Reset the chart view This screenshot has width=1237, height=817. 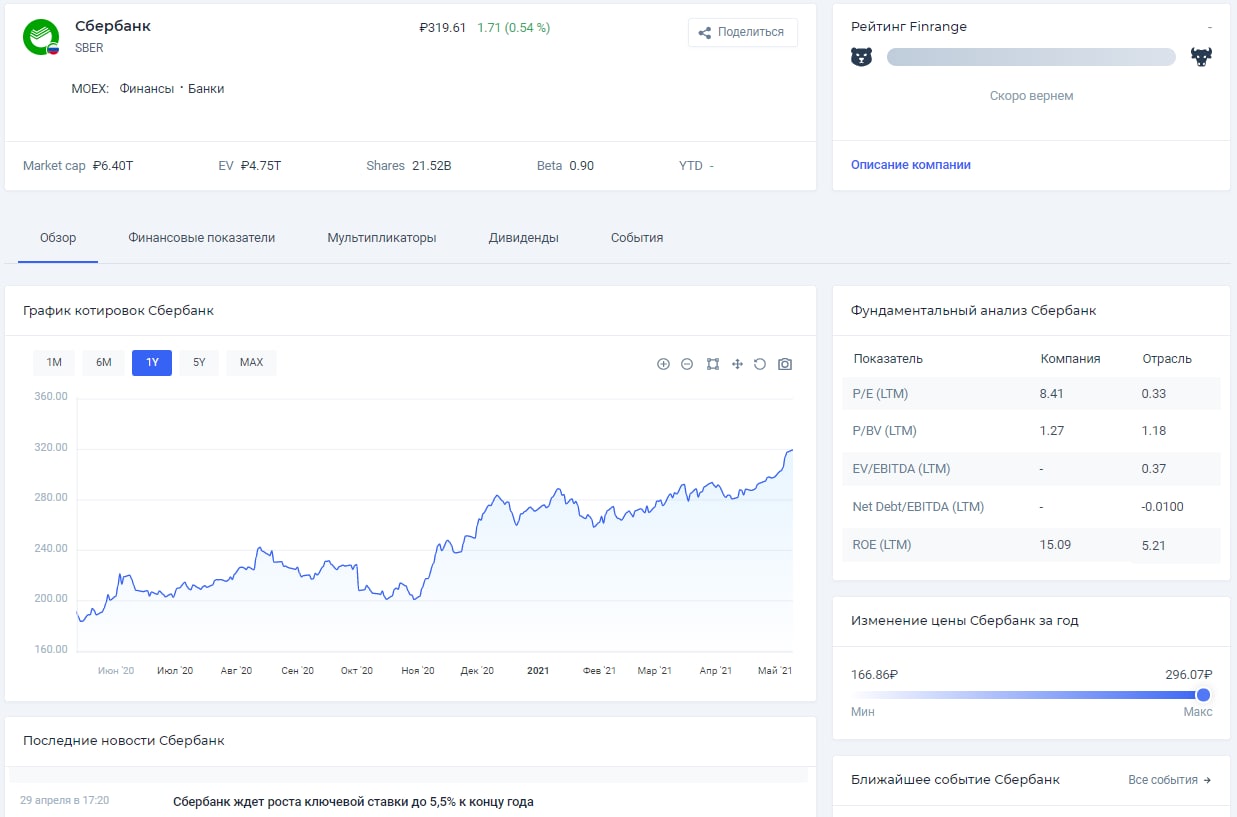pyautogui.click(x=760, y=364)
